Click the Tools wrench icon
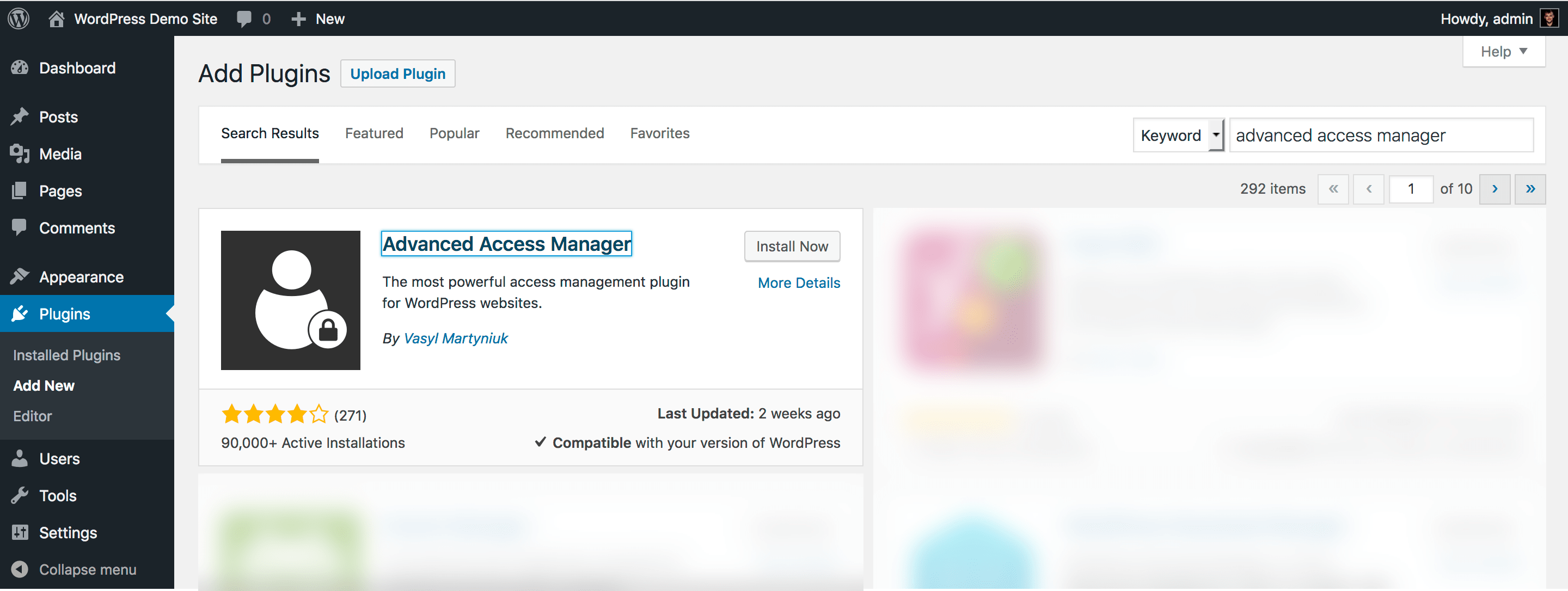This screenshot has height=591, width=1568. coord(20,495)
